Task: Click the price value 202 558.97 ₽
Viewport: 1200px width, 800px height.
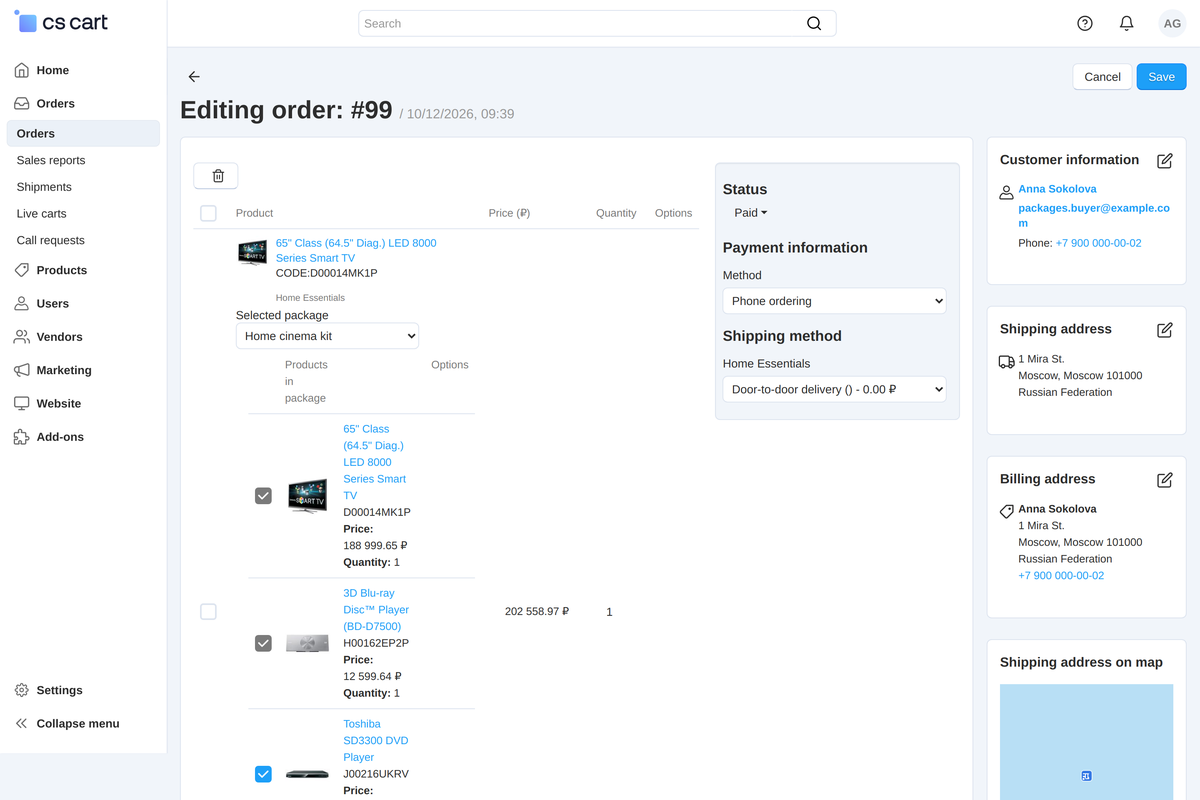Action: 537,611
